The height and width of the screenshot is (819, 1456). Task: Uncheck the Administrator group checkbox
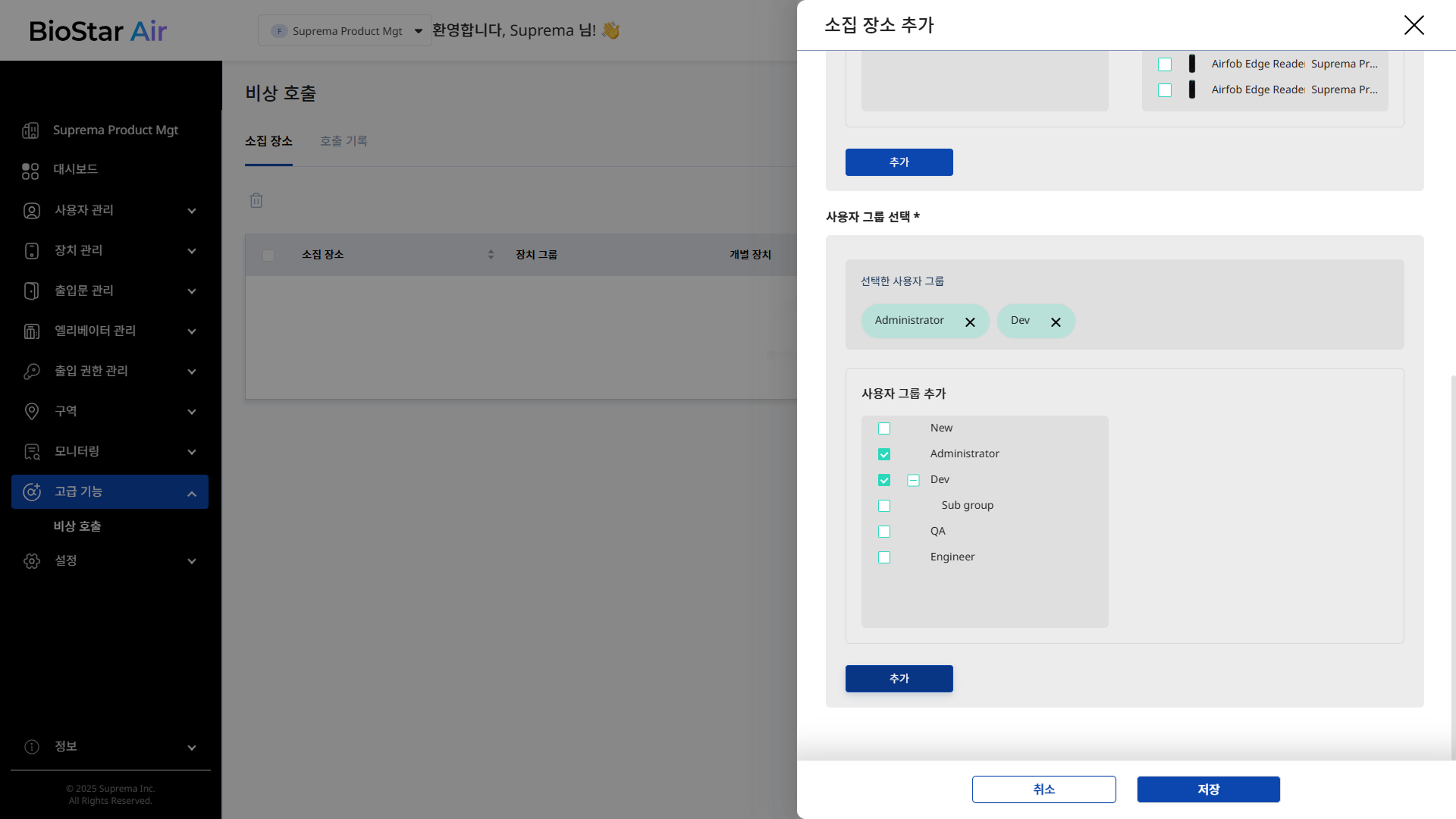click(884, 454)
